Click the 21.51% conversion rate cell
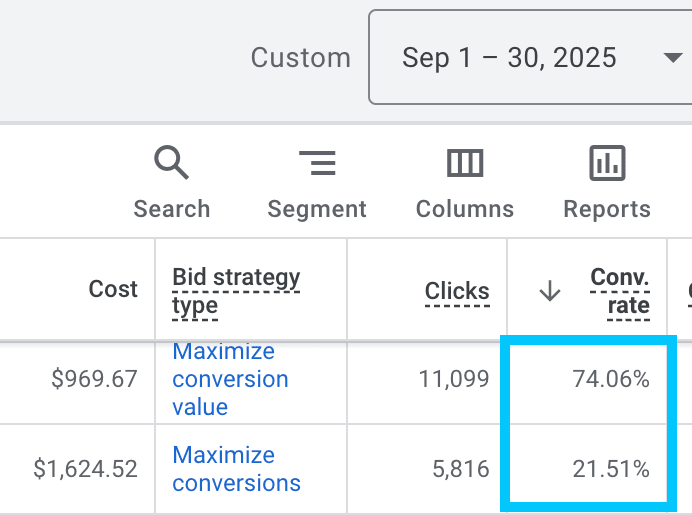Image resolution: width=692 pixels, height=515 pixels. [610, 468]
